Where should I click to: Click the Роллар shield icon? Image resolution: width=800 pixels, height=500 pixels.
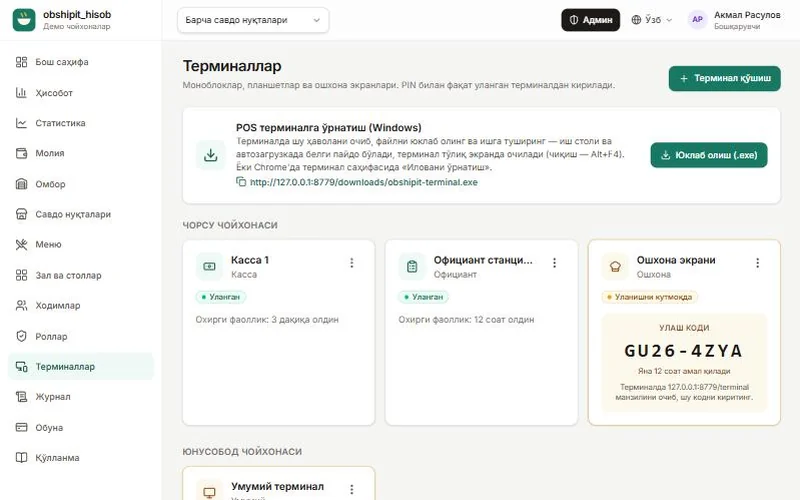pos(21,336)
